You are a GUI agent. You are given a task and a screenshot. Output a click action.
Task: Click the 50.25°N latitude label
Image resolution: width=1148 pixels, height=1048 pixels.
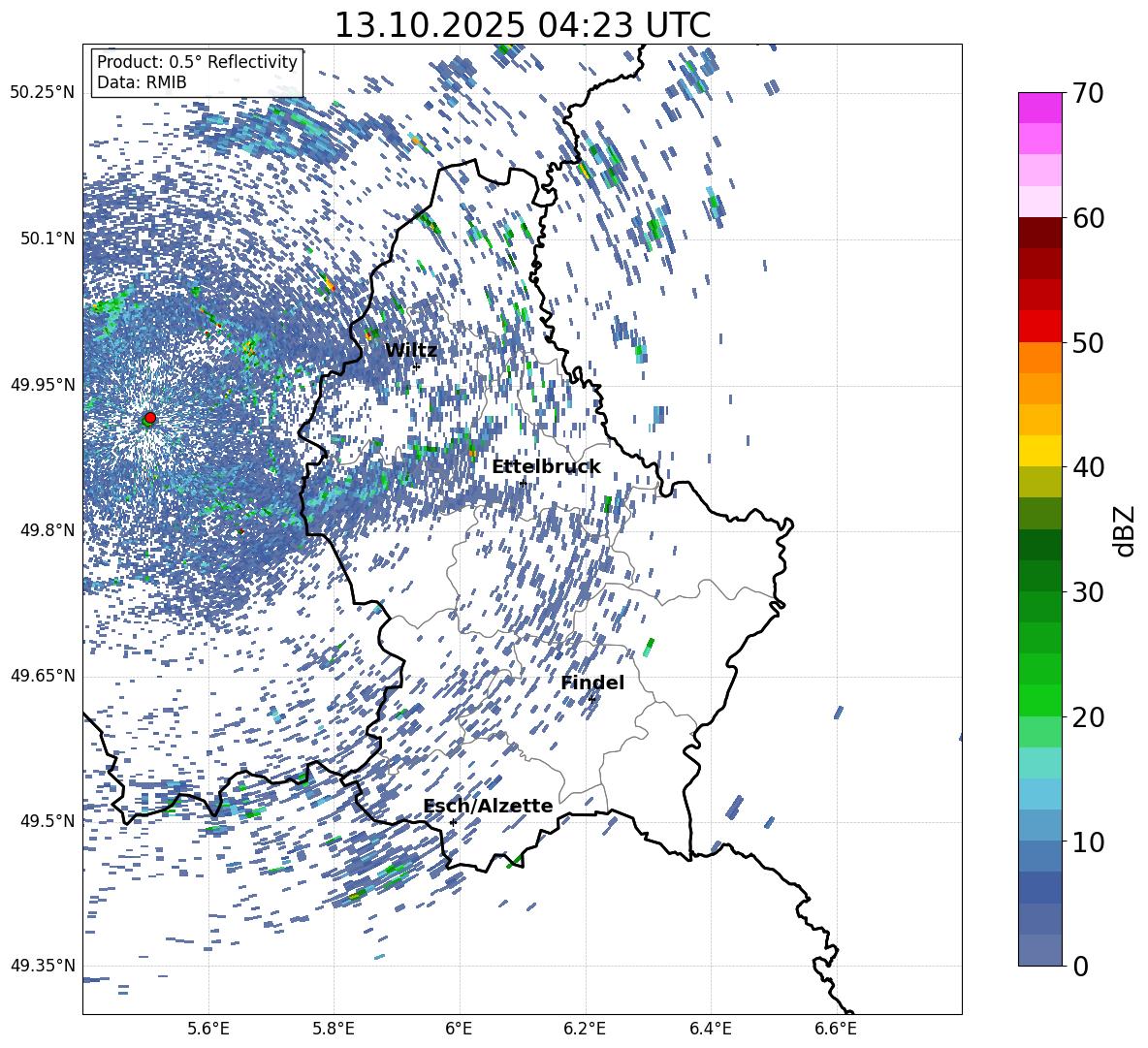click(43, 93)
